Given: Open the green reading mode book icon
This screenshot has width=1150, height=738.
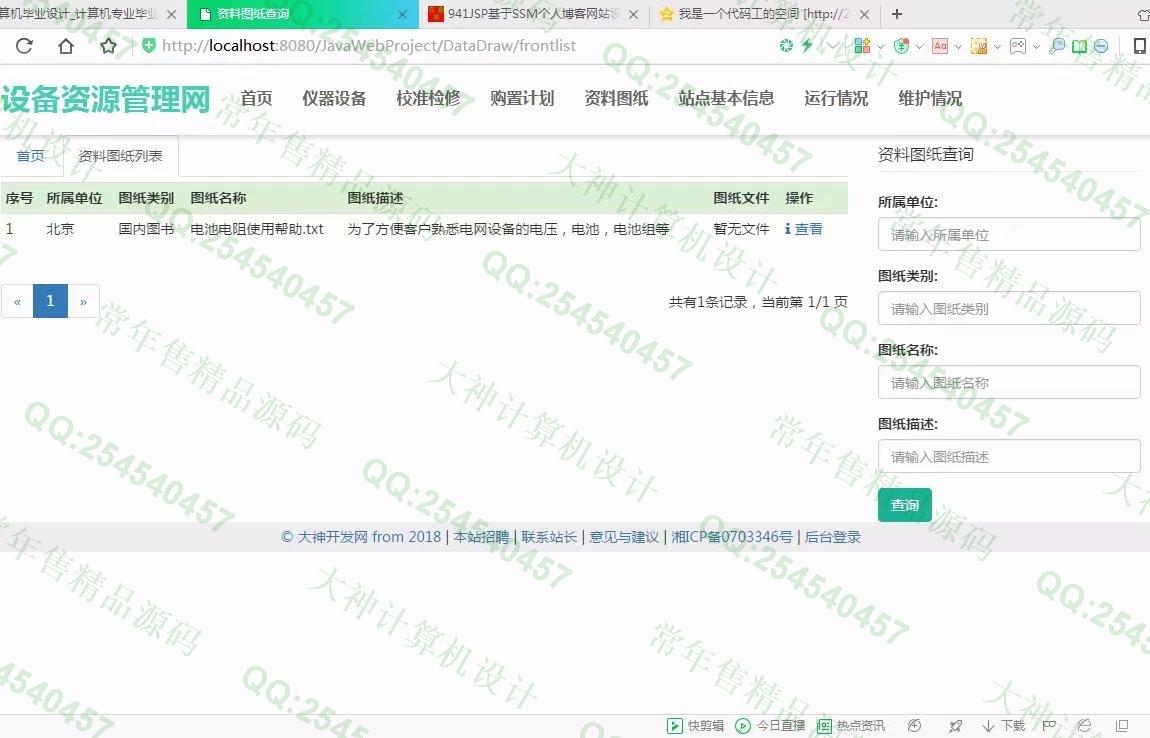Looking at the screenshot, I should coord(1080,46).
